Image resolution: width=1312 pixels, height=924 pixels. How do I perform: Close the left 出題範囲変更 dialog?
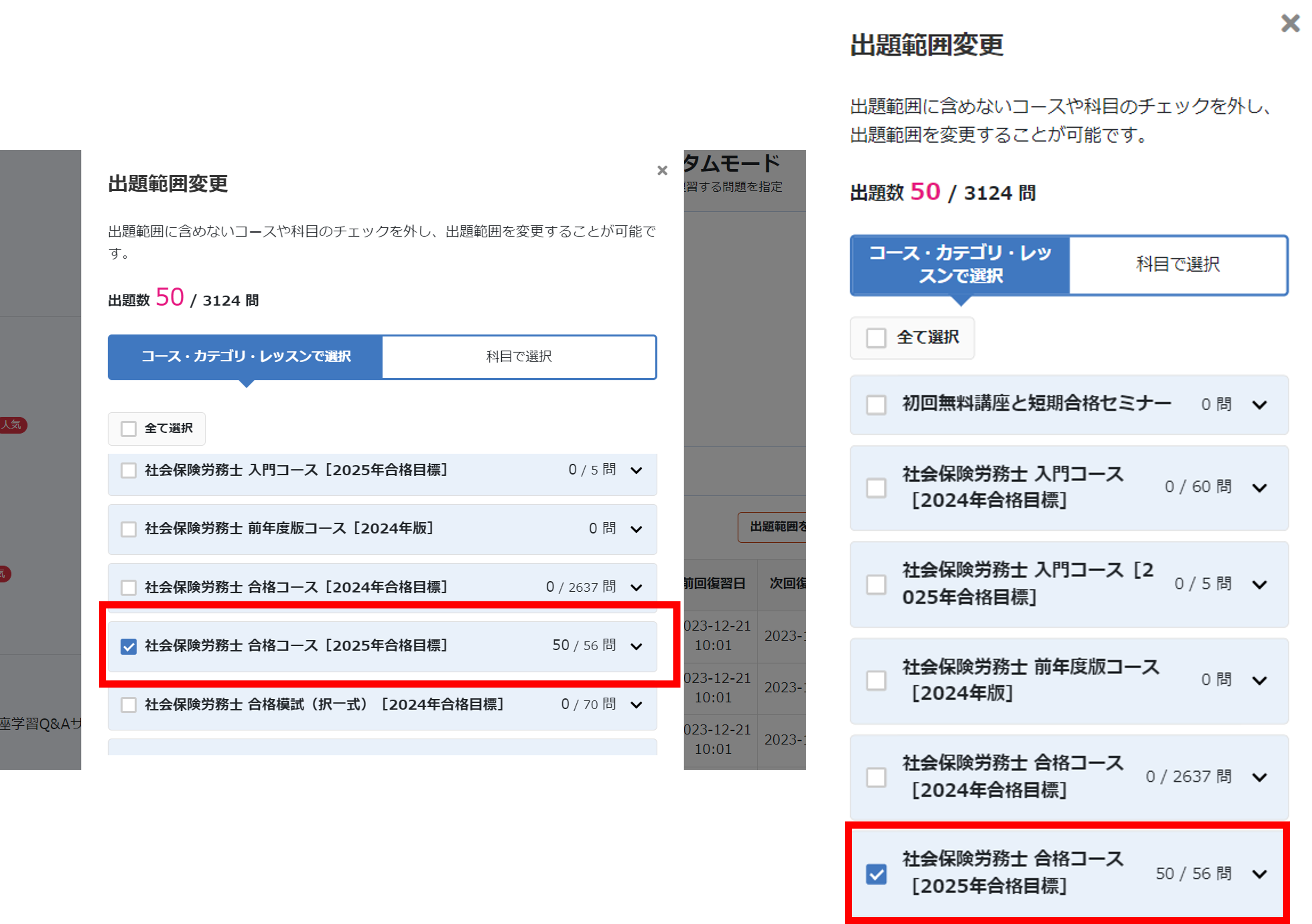click(662, 170)
